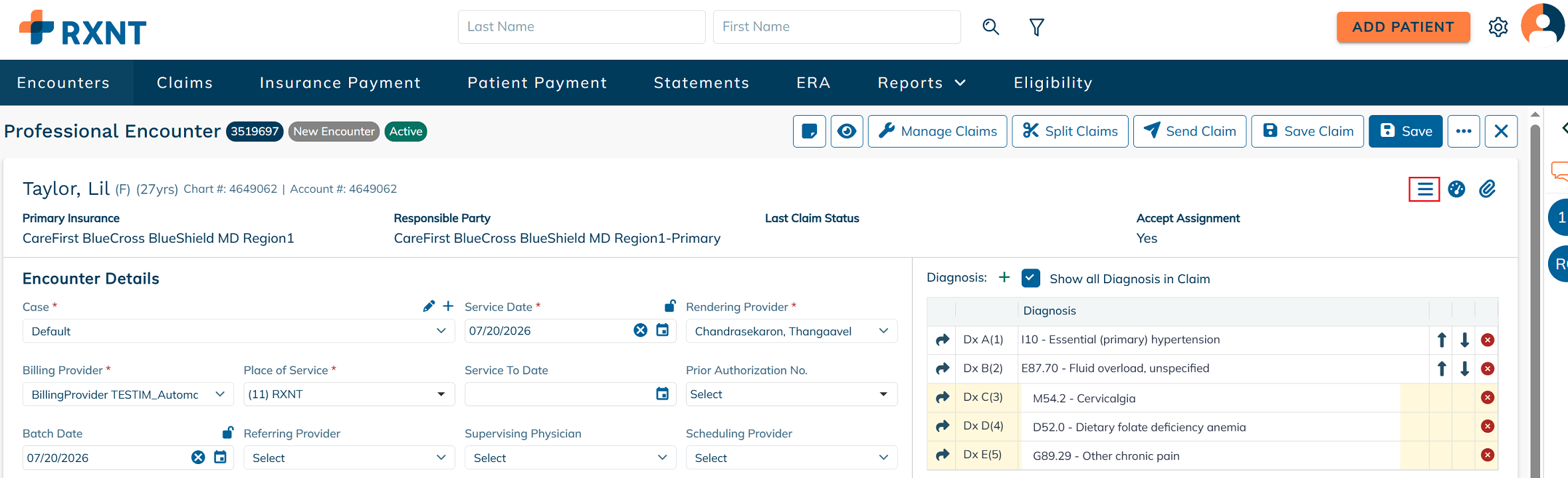Toggle Show all Diagnosis in Claim checkbox

[1030, 278]
